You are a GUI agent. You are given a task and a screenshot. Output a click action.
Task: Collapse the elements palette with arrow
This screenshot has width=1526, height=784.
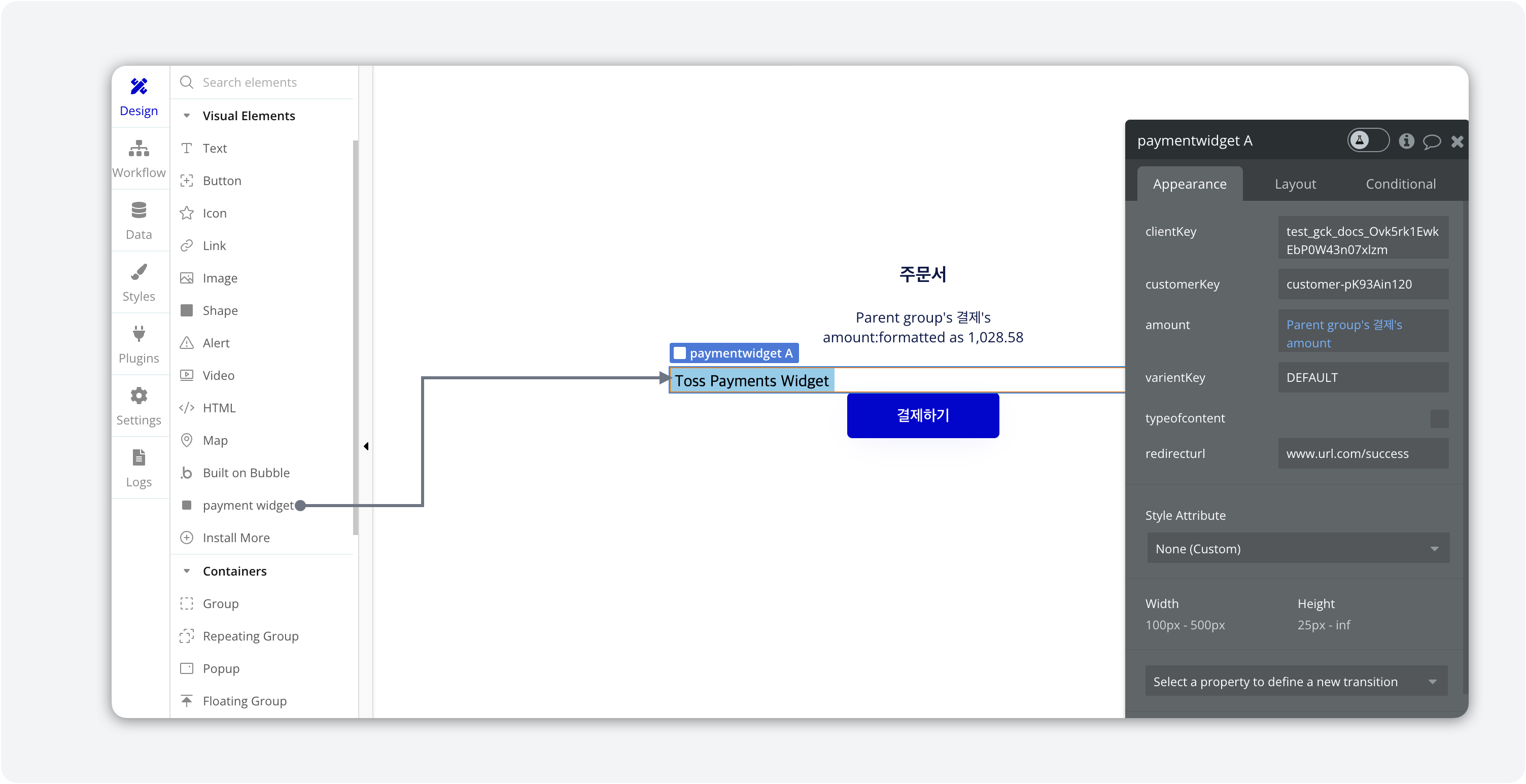[366, 446]
